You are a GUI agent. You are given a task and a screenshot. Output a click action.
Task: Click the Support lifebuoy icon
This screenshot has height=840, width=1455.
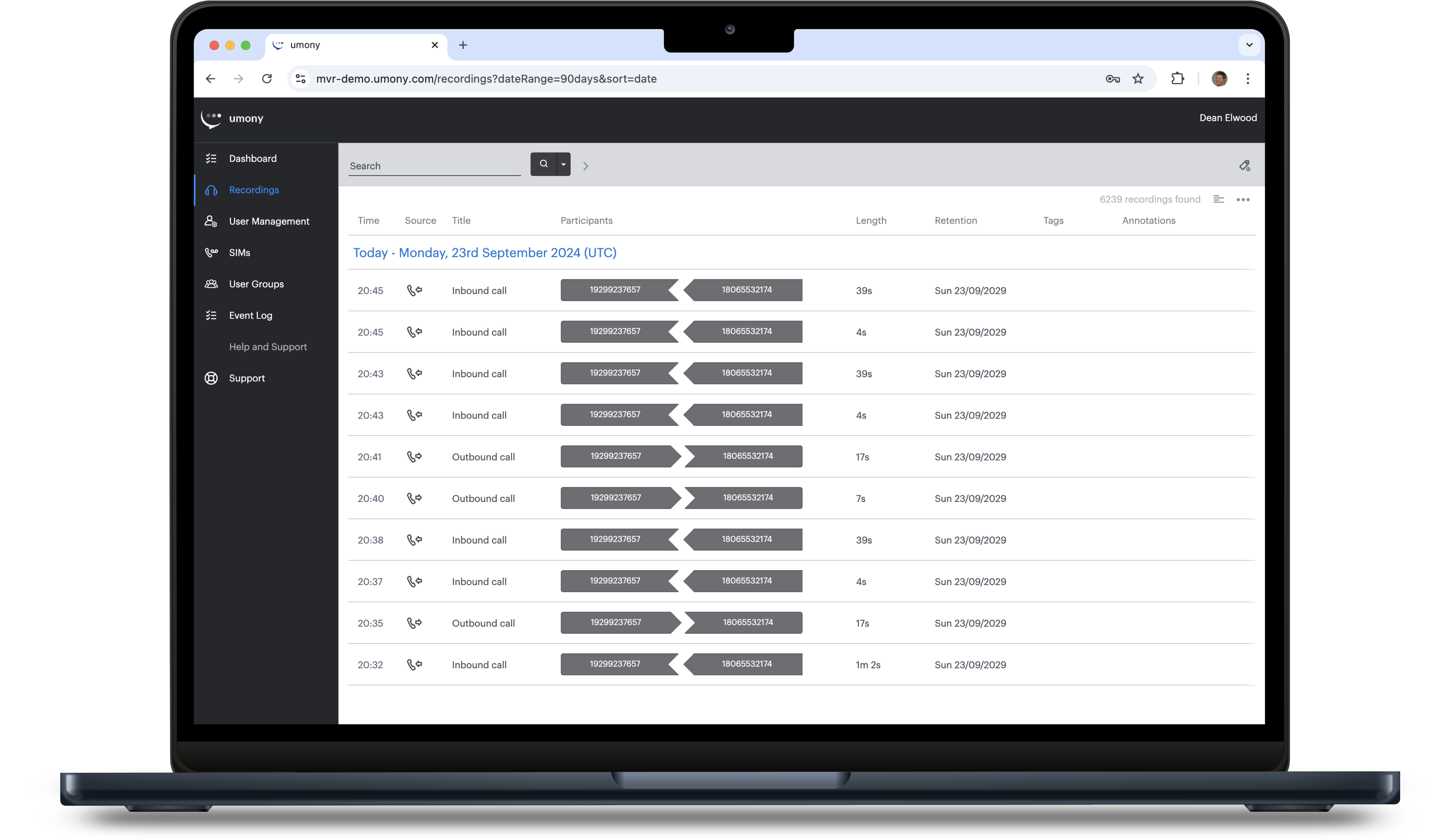coord(211,378)
